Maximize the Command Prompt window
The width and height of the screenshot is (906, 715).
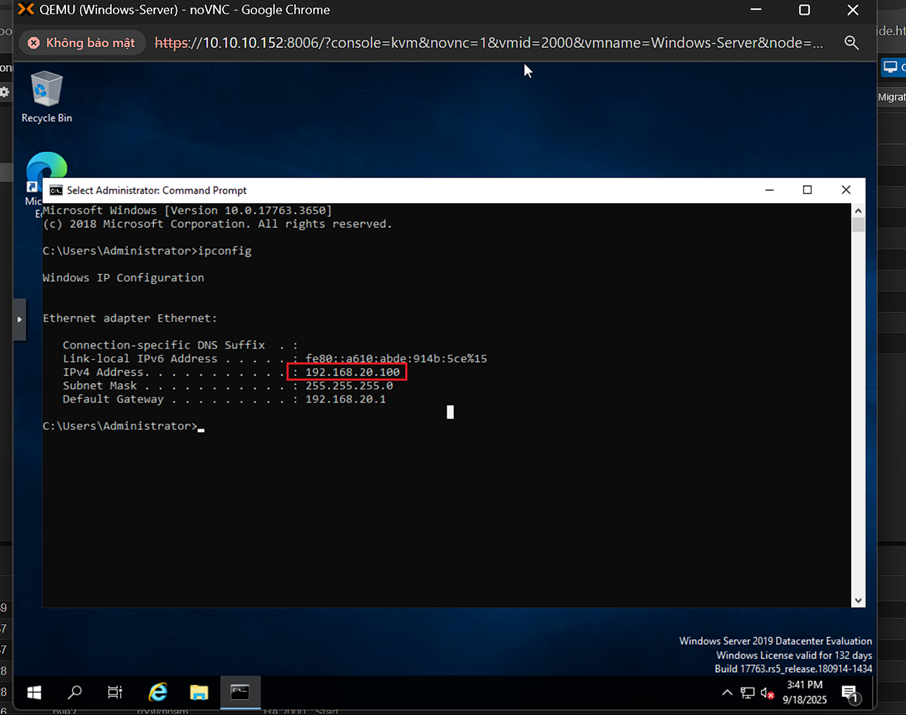(x=807, y=190)
